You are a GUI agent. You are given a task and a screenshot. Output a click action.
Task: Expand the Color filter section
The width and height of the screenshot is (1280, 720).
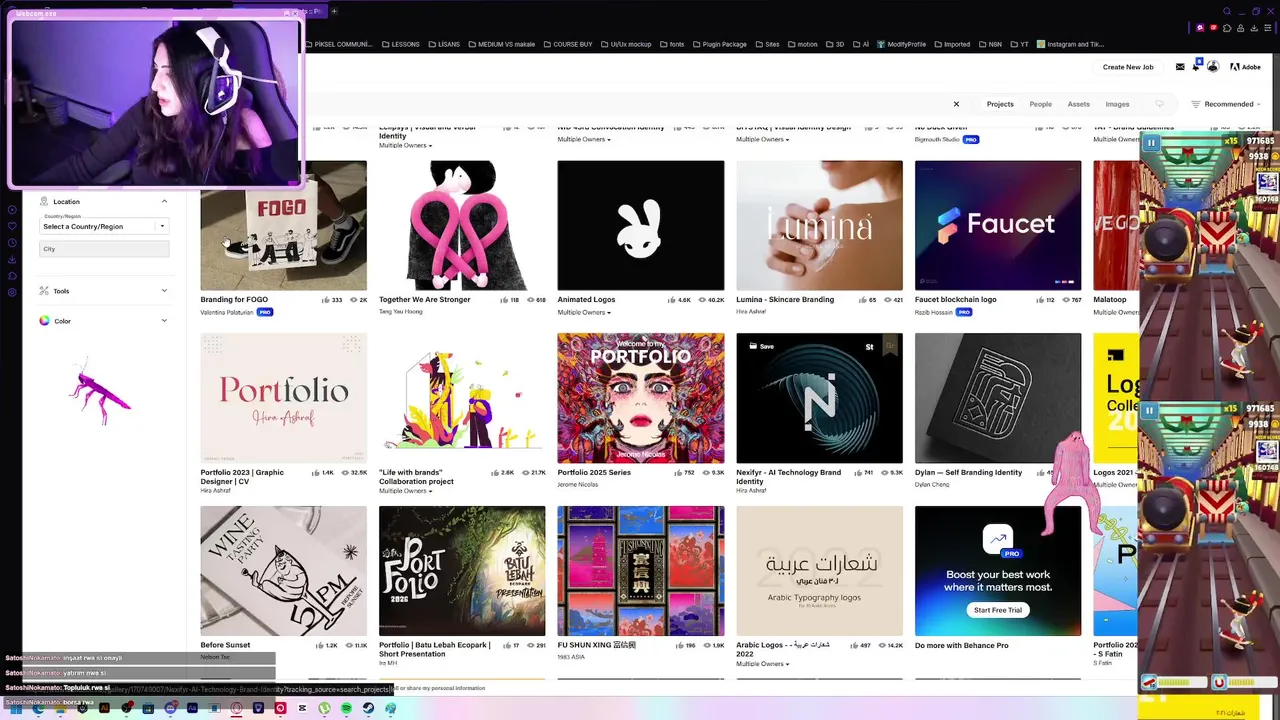coord(164,321)
